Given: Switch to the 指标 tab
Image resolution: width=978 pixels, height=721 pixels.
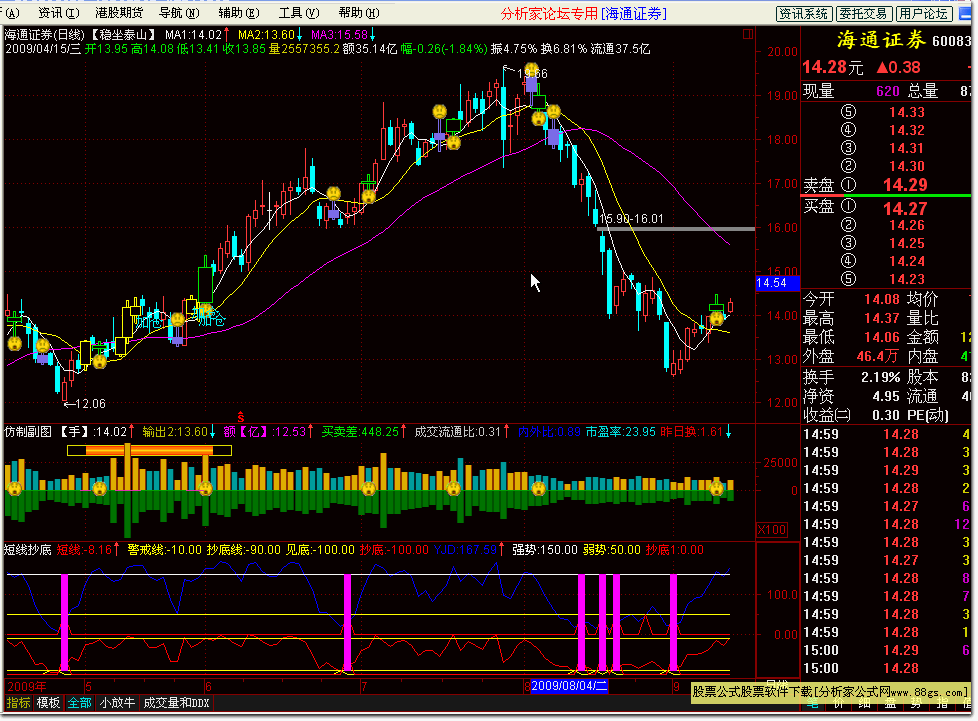Looking at the screenshot, I should 18,703.
